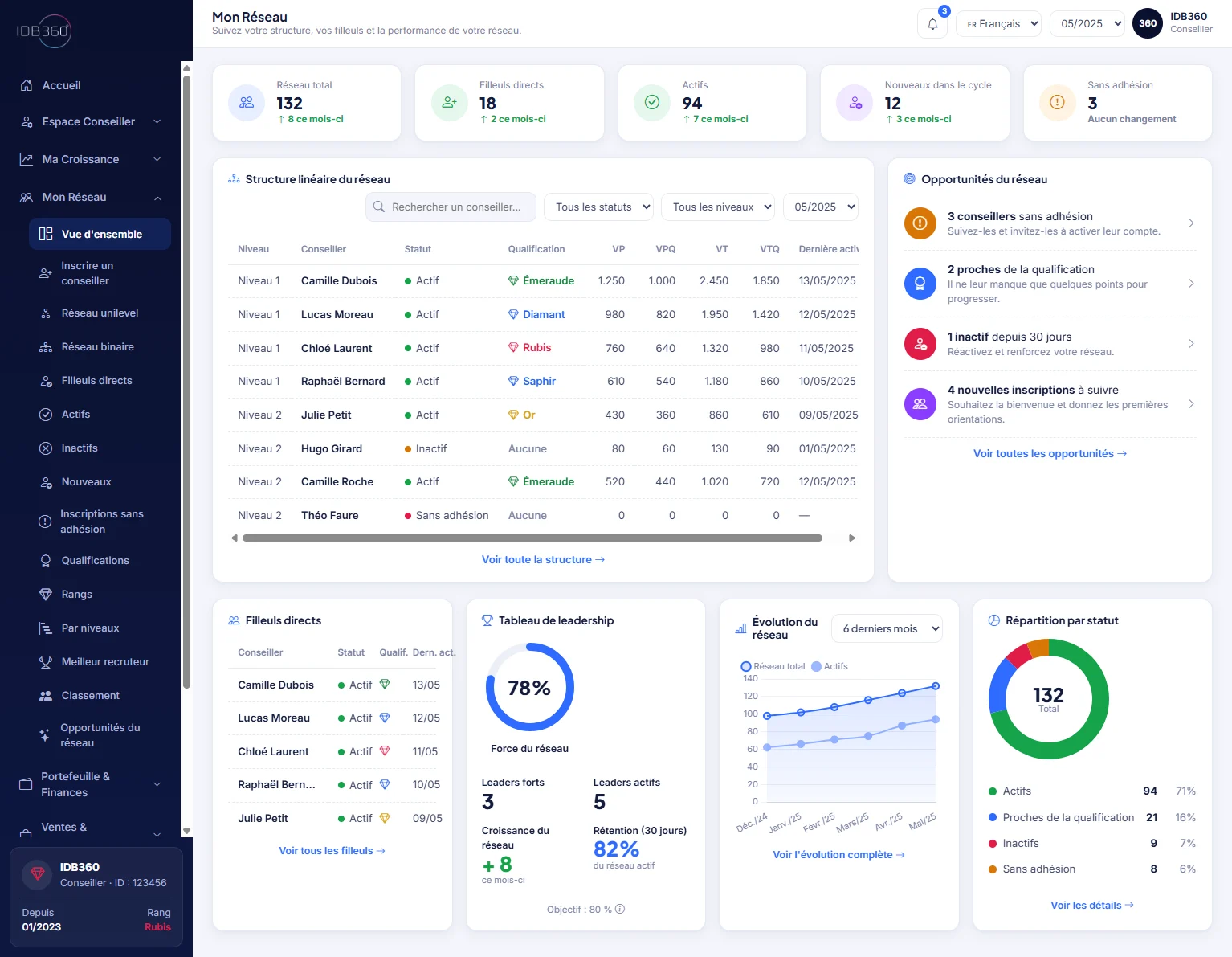1232x957 pixels.
Task: Click the blue qualification opportunity icon
Action: coord(920,284)
